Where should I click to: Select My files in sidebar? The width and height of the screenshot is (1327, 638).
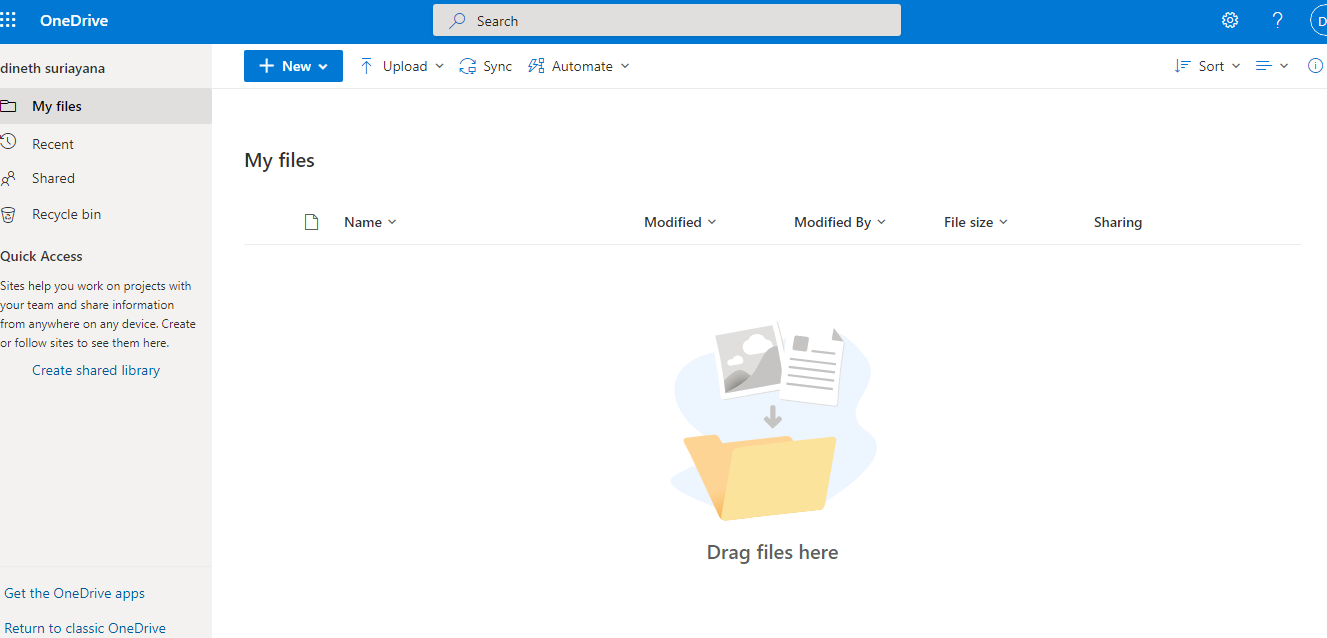pos(106,106)
